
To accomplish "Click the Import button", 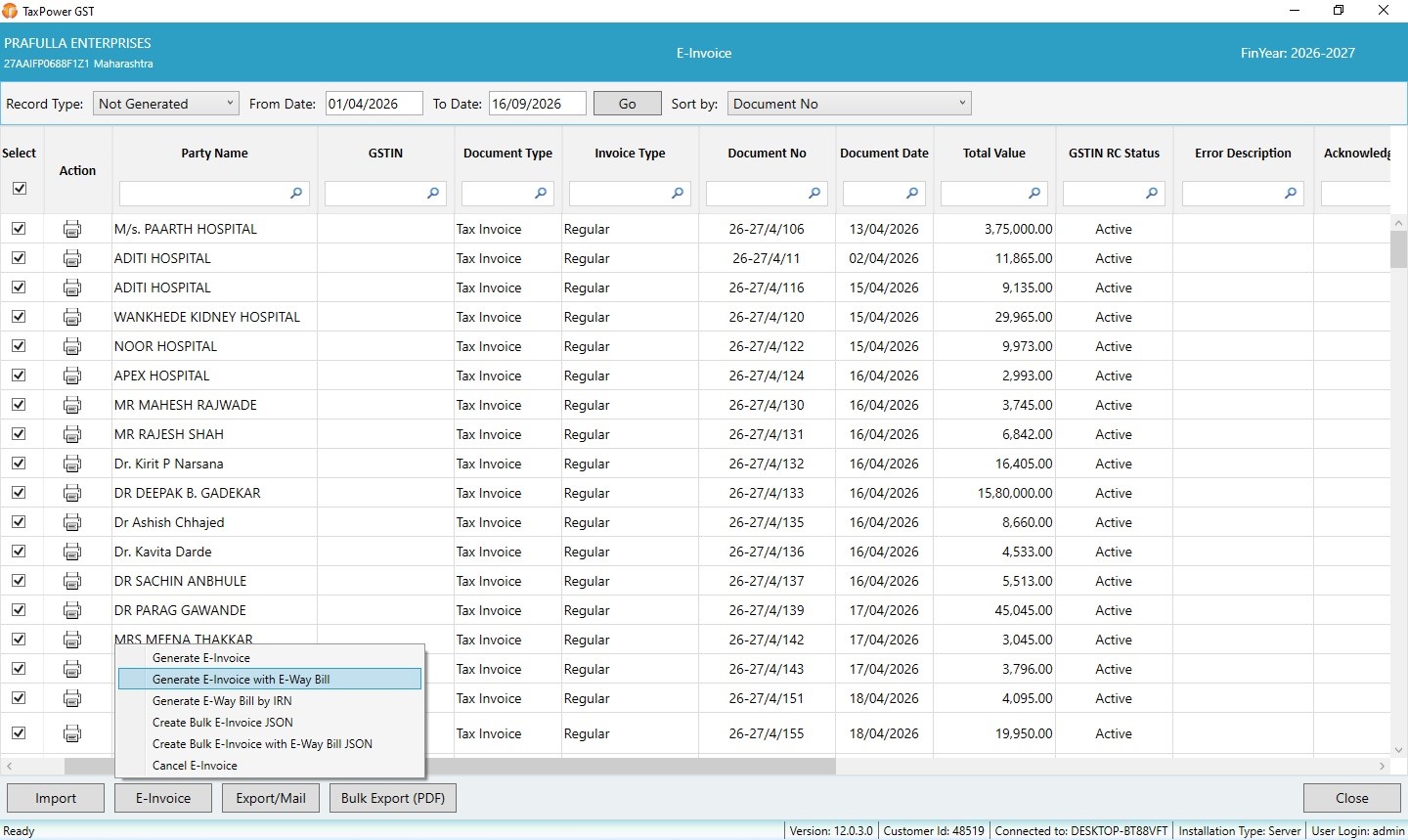I will tap(56, 798).
